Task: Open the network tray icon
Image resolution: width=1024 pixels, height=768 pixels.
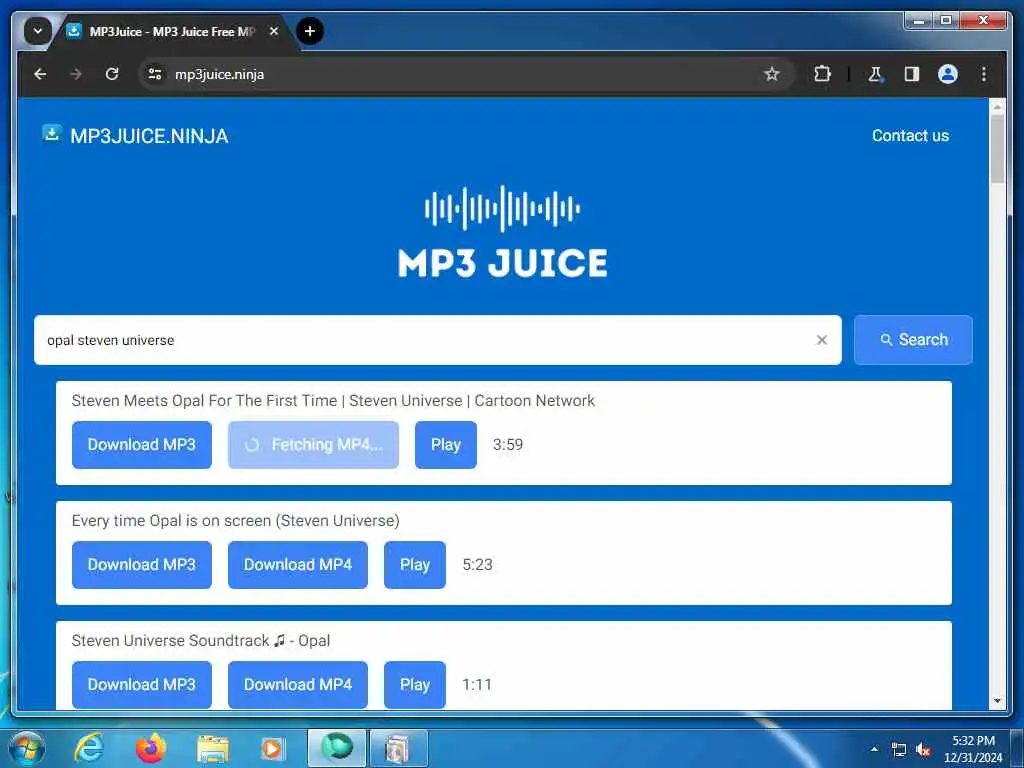Action: (x=899, y=750)
